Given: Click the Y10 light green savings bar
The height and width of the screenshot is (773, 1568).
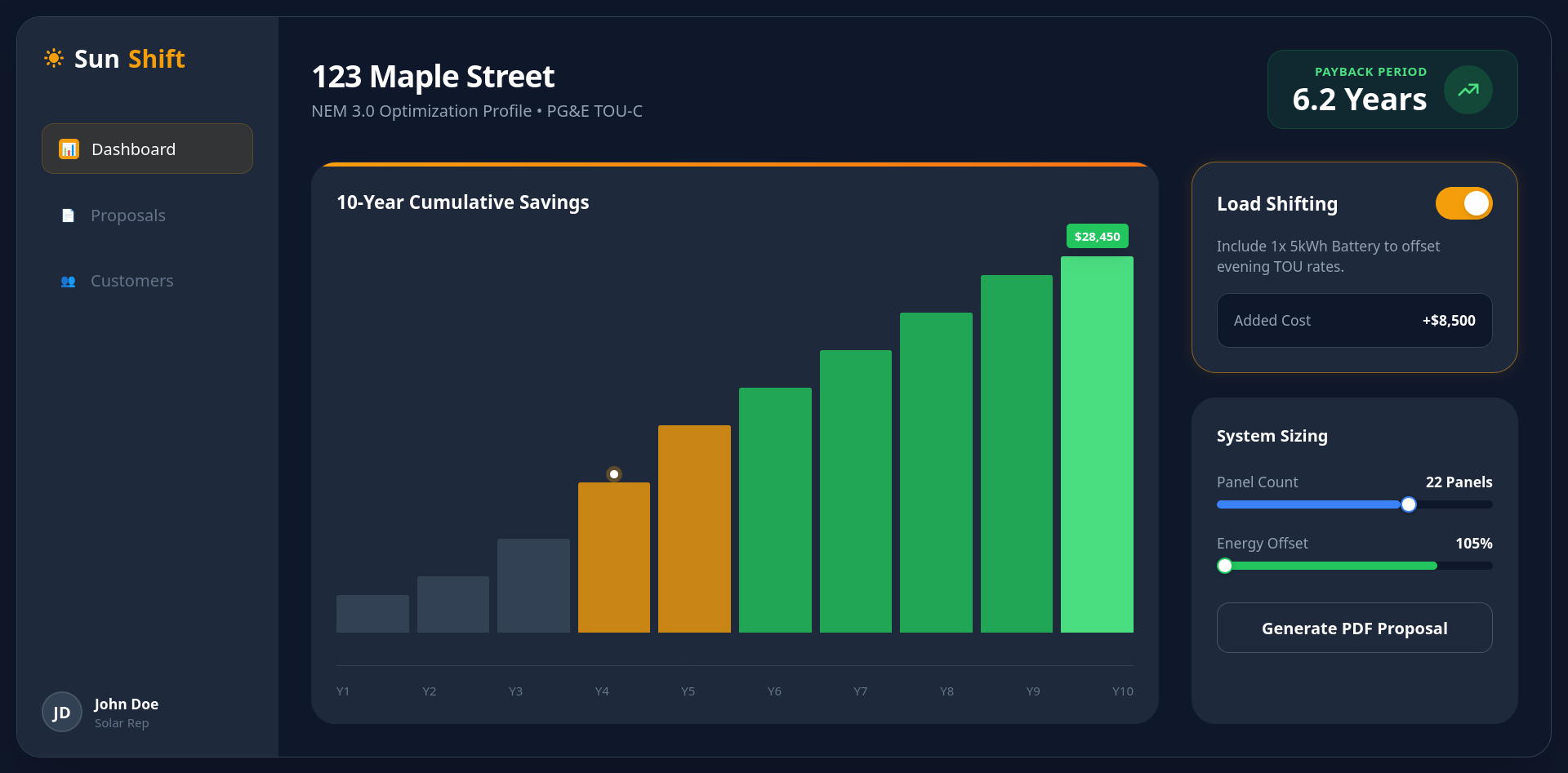Looking at the screenshot, I should (x=1097, y=445).
